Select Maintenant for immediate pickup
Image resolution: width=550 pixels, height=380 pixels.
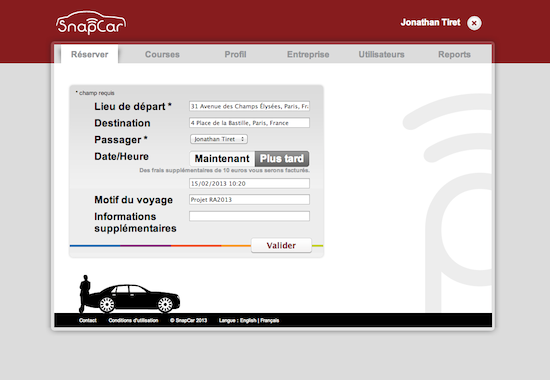[x=222, y=159]
